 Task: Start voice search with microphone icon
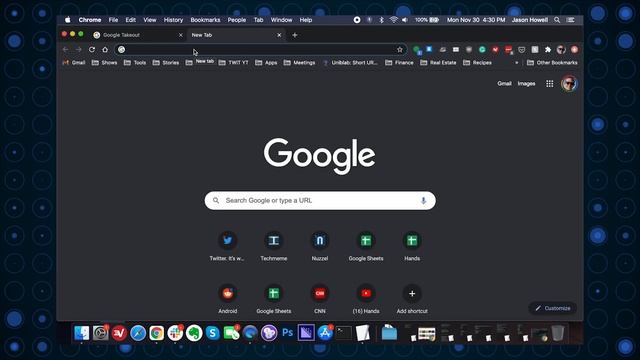[x=423, y=200]
